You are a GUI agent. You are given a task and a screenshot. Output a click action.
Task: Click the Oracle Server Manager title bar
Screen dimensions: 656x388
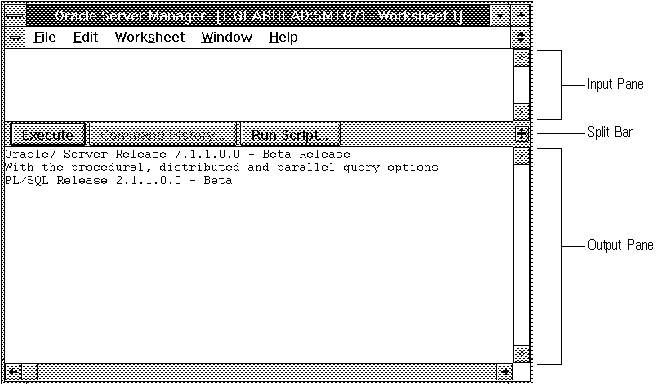coord(258,16)
